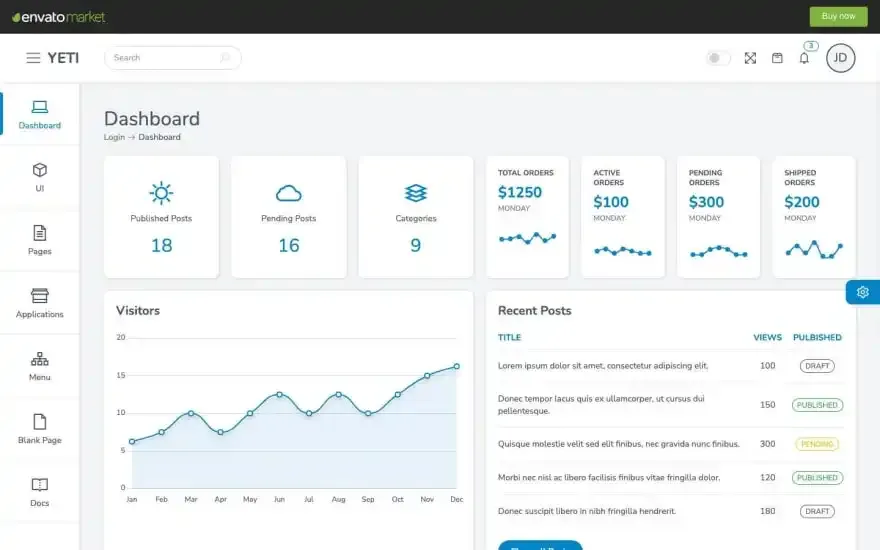Open post 'Quisque molestie velit sed elit finibus'
The height and width of the screenshot is (550, 880).
618,444
